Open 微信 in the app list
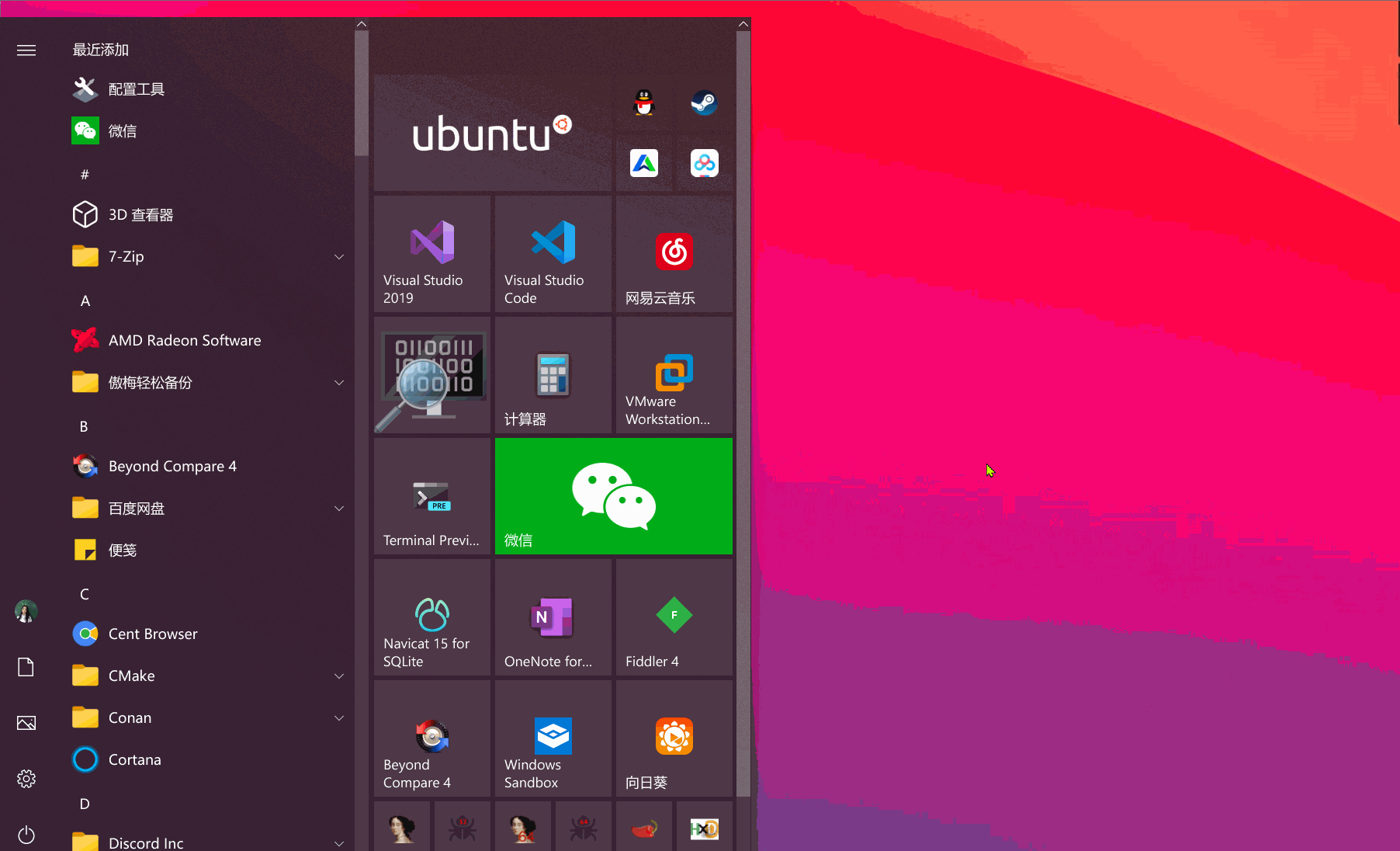 (211, 131)
